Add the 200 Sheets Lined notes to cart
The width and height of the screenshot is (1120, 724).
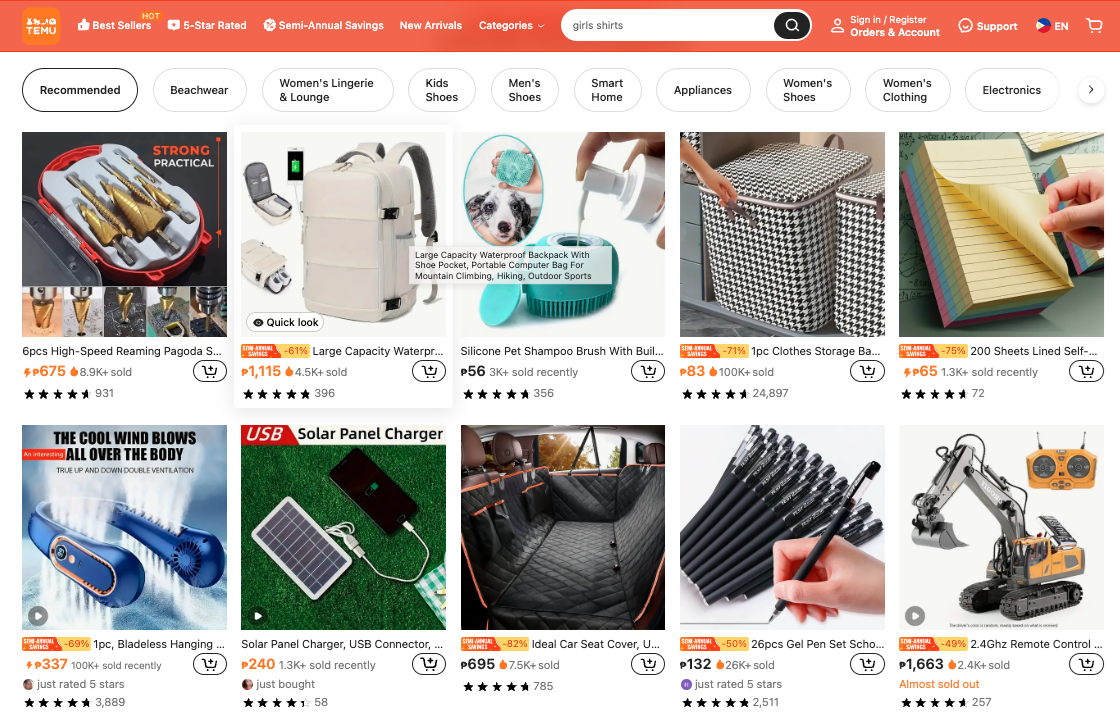pyautogui.click(x=1086, y=371)
